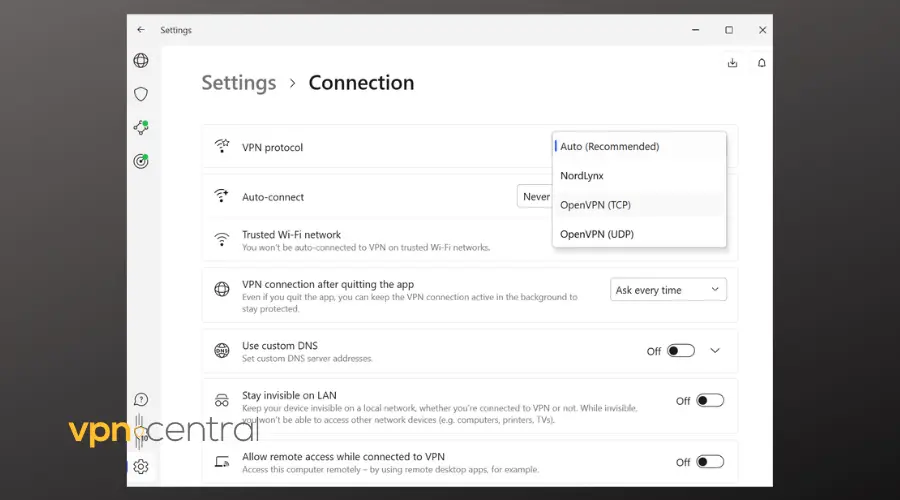Screen dimensions: 900x500
Task: Click the Settings window title text
Action: pyautogui.click(x=176, y=30)
